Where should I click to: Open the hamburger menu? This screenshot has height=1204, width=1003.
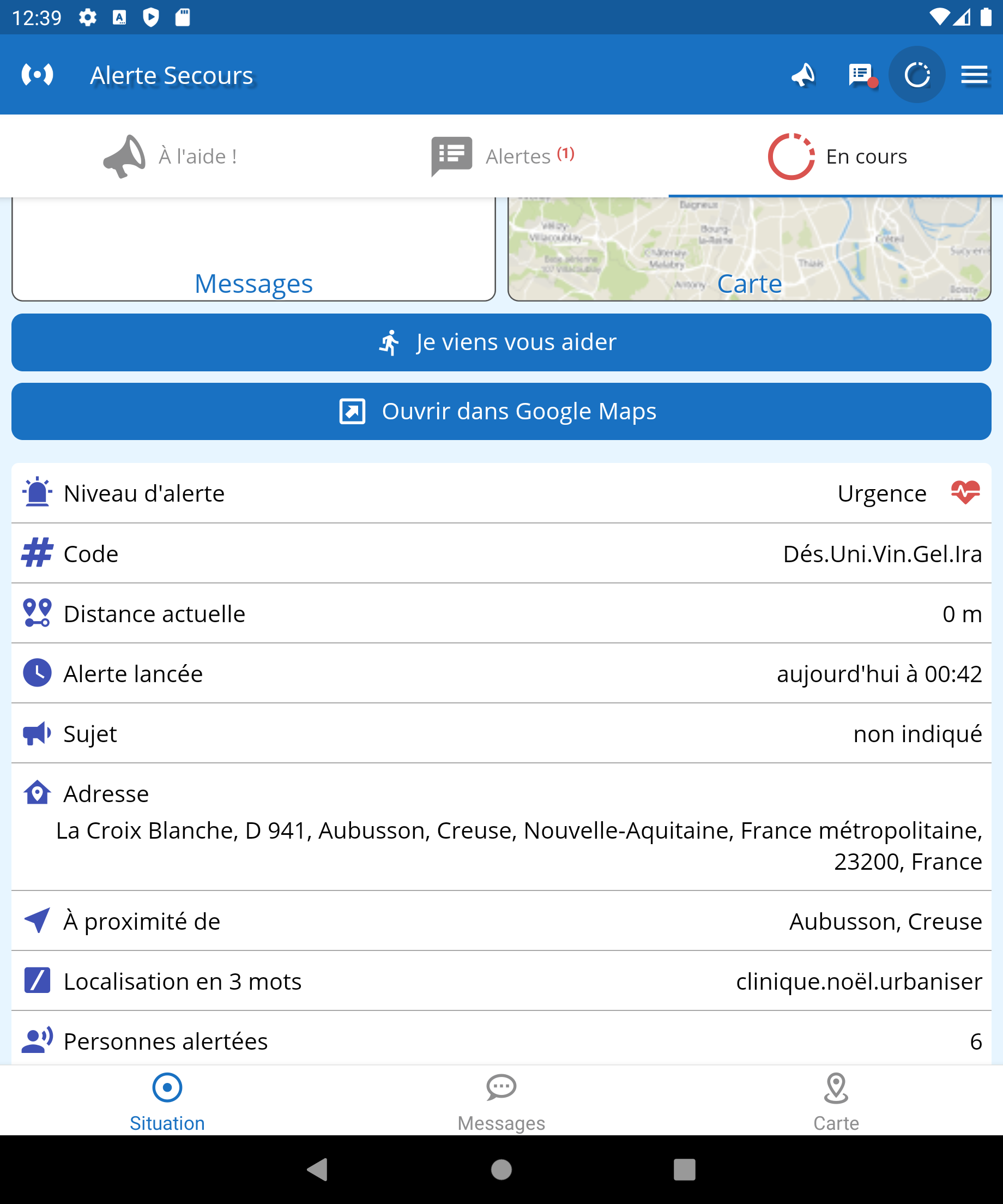click(974, 75)
